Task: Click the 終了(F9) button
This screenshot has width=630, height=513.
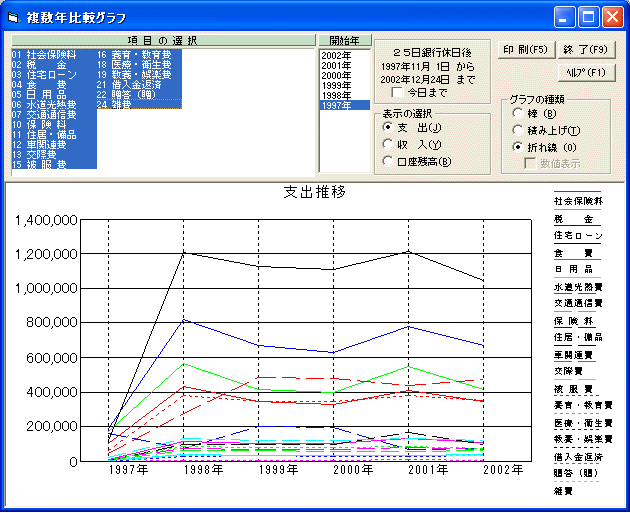Action: (586, 48)
